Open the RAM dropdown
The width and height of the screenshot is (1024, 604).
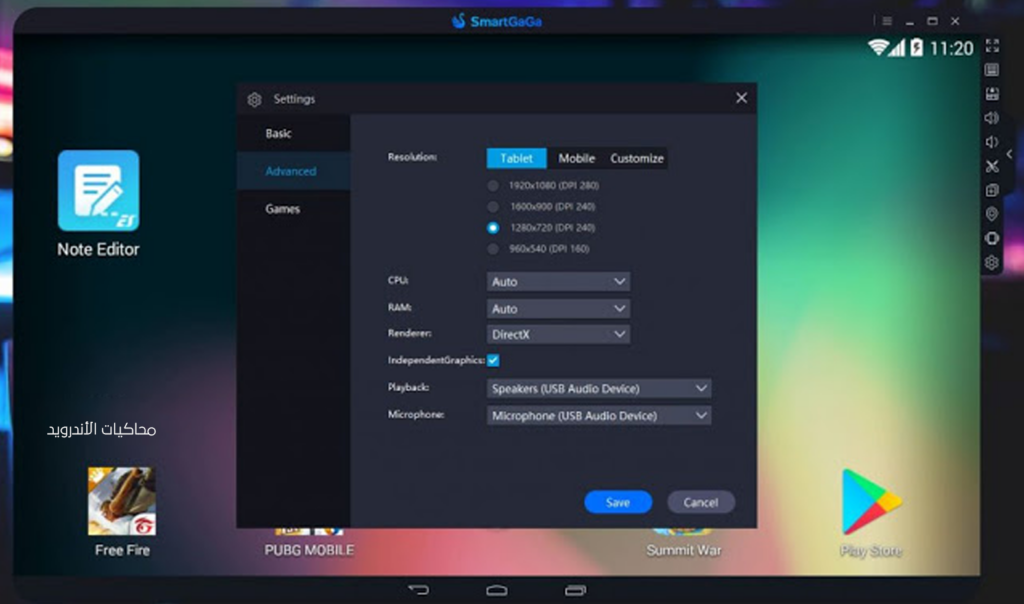[x=558, y=308]
